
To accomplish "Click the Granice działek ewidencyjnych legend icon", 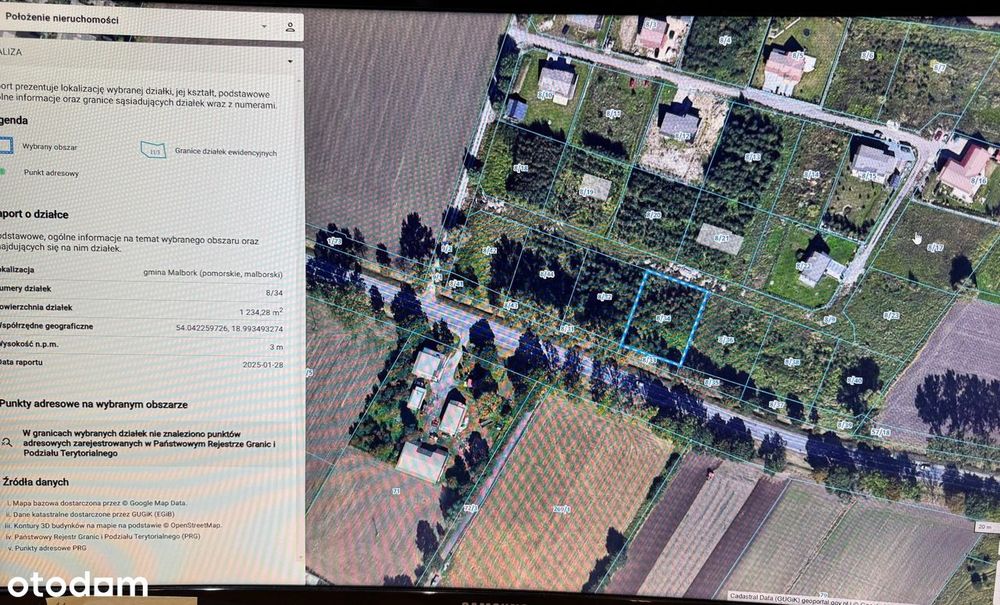I will (x=153, y=150).
